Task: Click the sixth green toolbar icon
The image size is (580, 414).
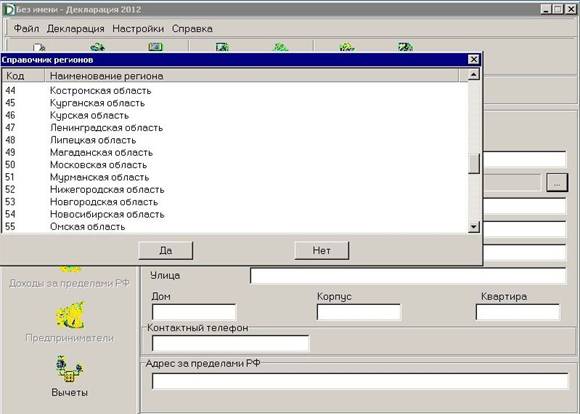Action: (x=347, y=47)
